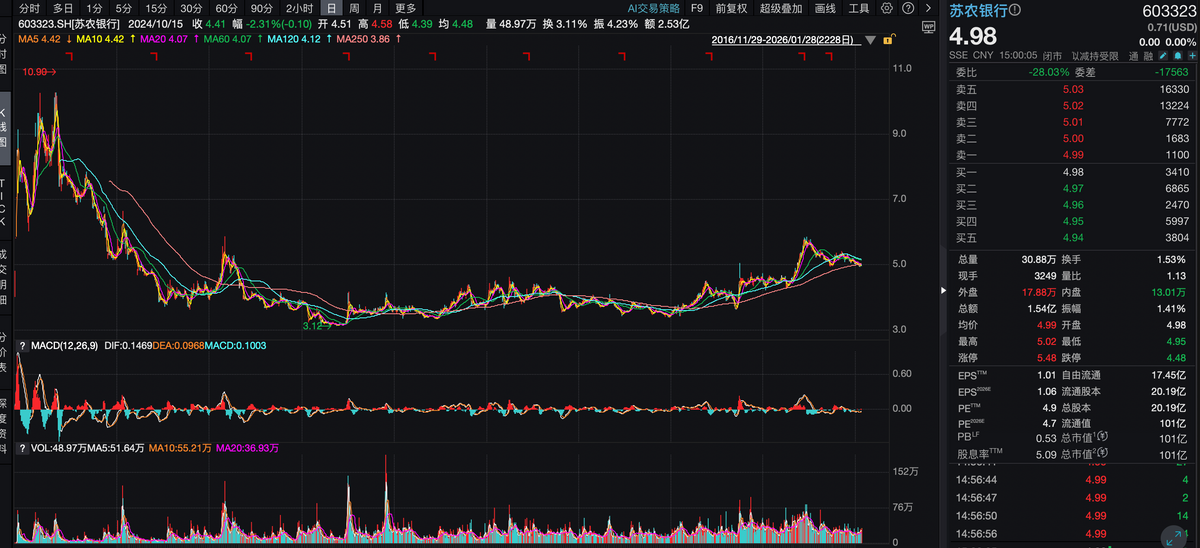
Task: Click the info icon beside 苏农银行
Action: tap(1015, 10)
